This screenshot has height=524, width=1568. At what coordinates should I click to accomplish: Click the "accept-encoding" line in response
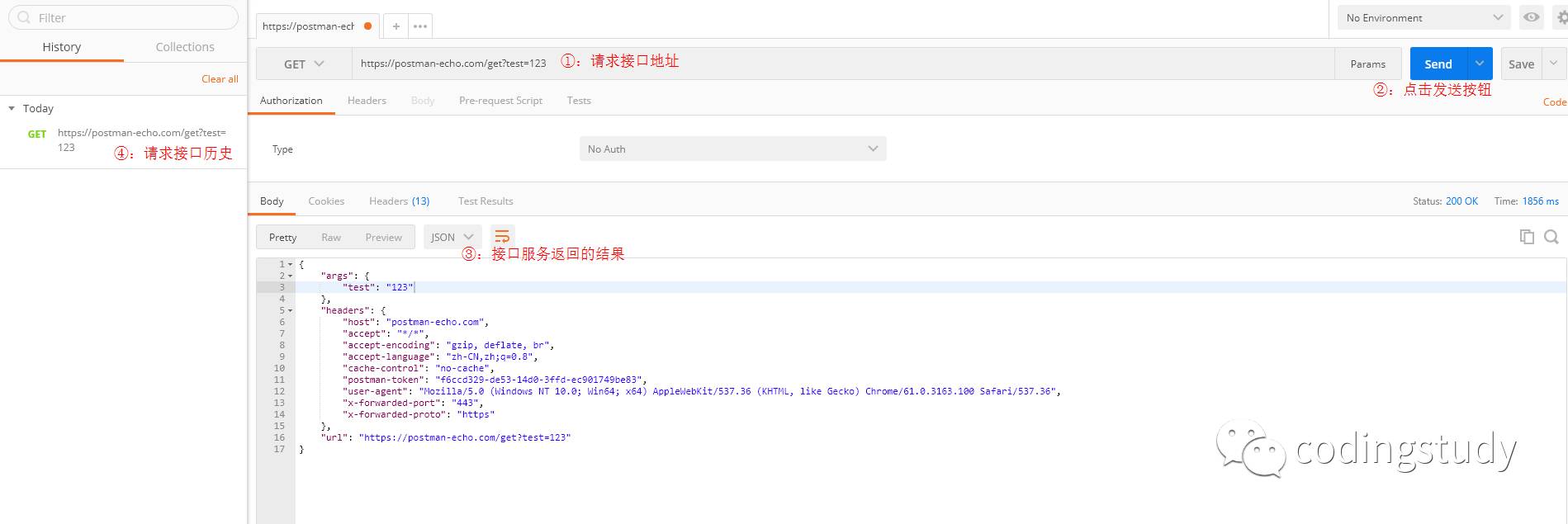[448, 345]
